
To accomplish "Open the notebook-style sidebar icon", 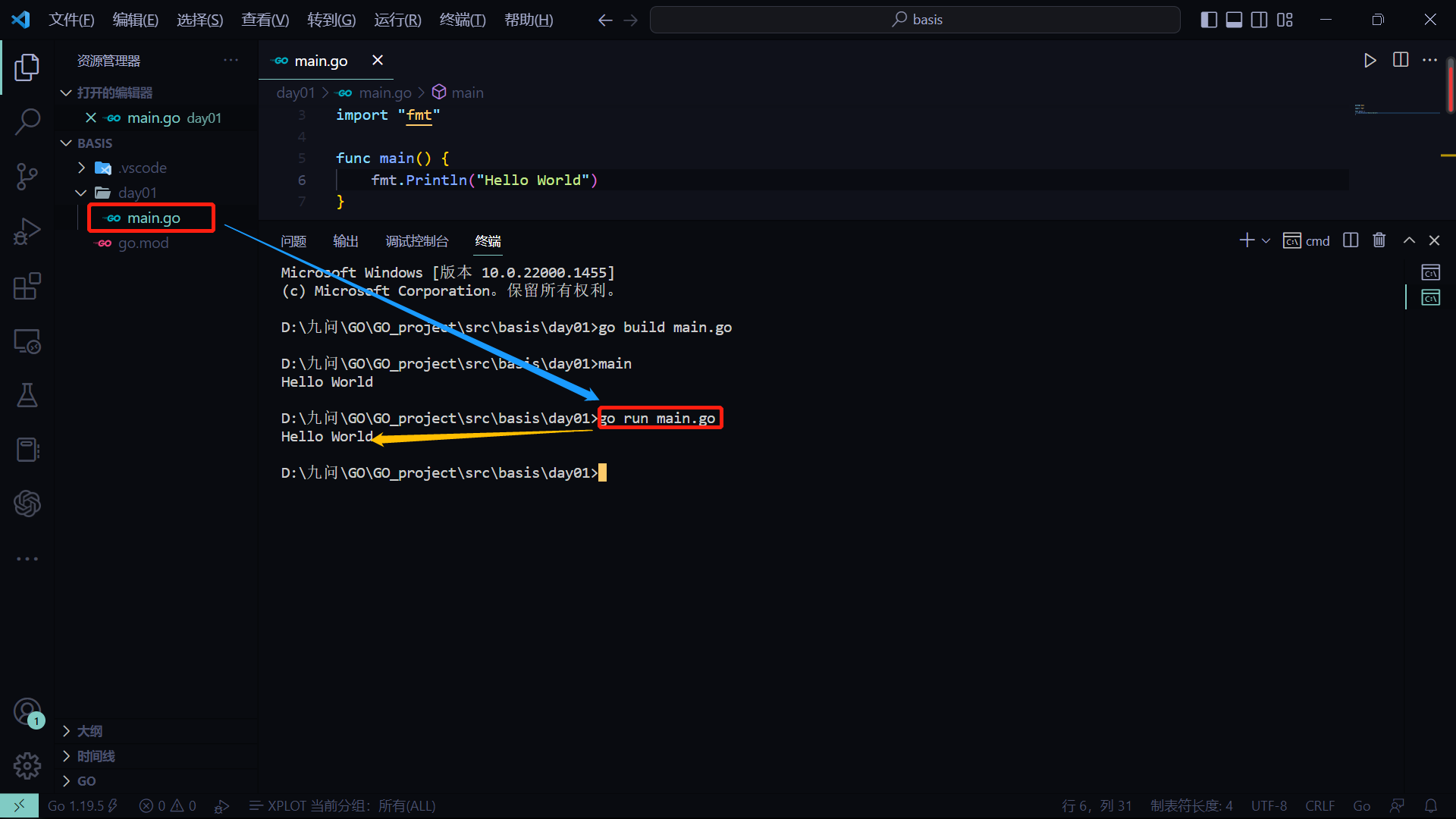I will (x=27, y=450).
